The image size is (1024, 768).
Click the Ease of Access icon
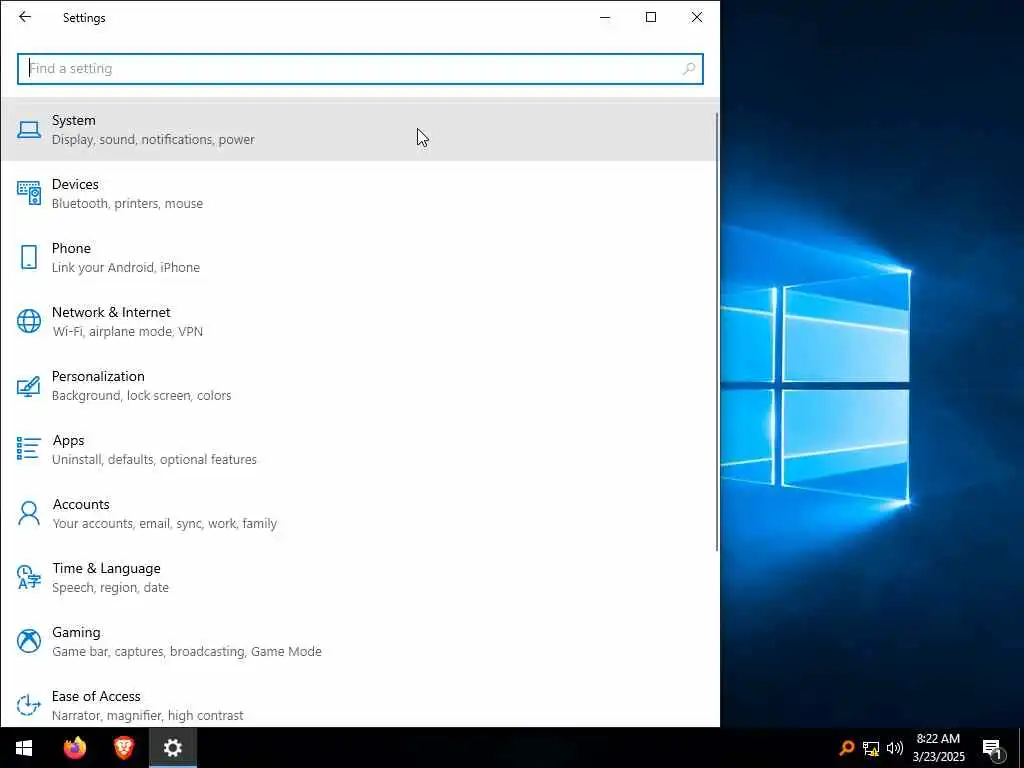(x=29, y=705)
